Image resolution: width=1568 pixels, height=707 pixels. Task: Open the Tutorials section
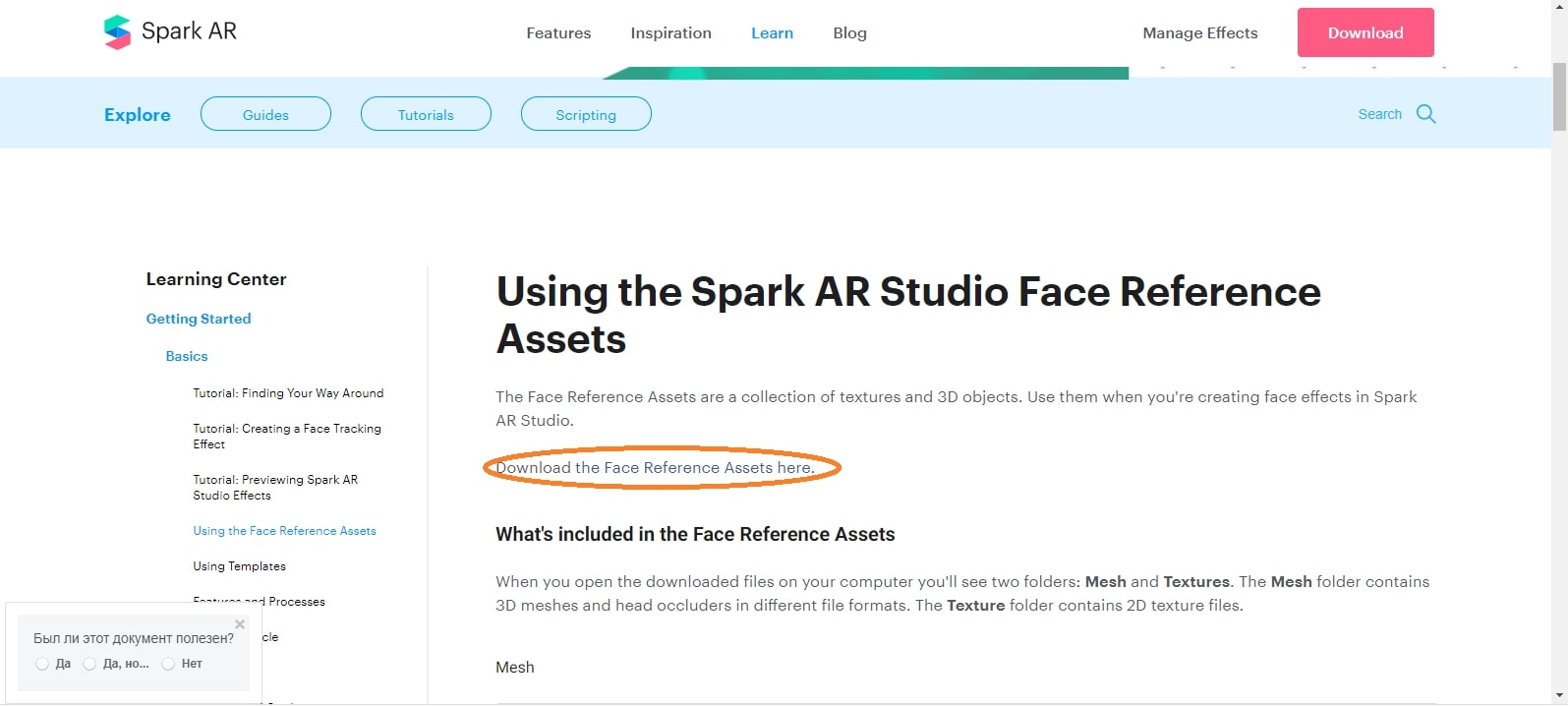point(426,114)
